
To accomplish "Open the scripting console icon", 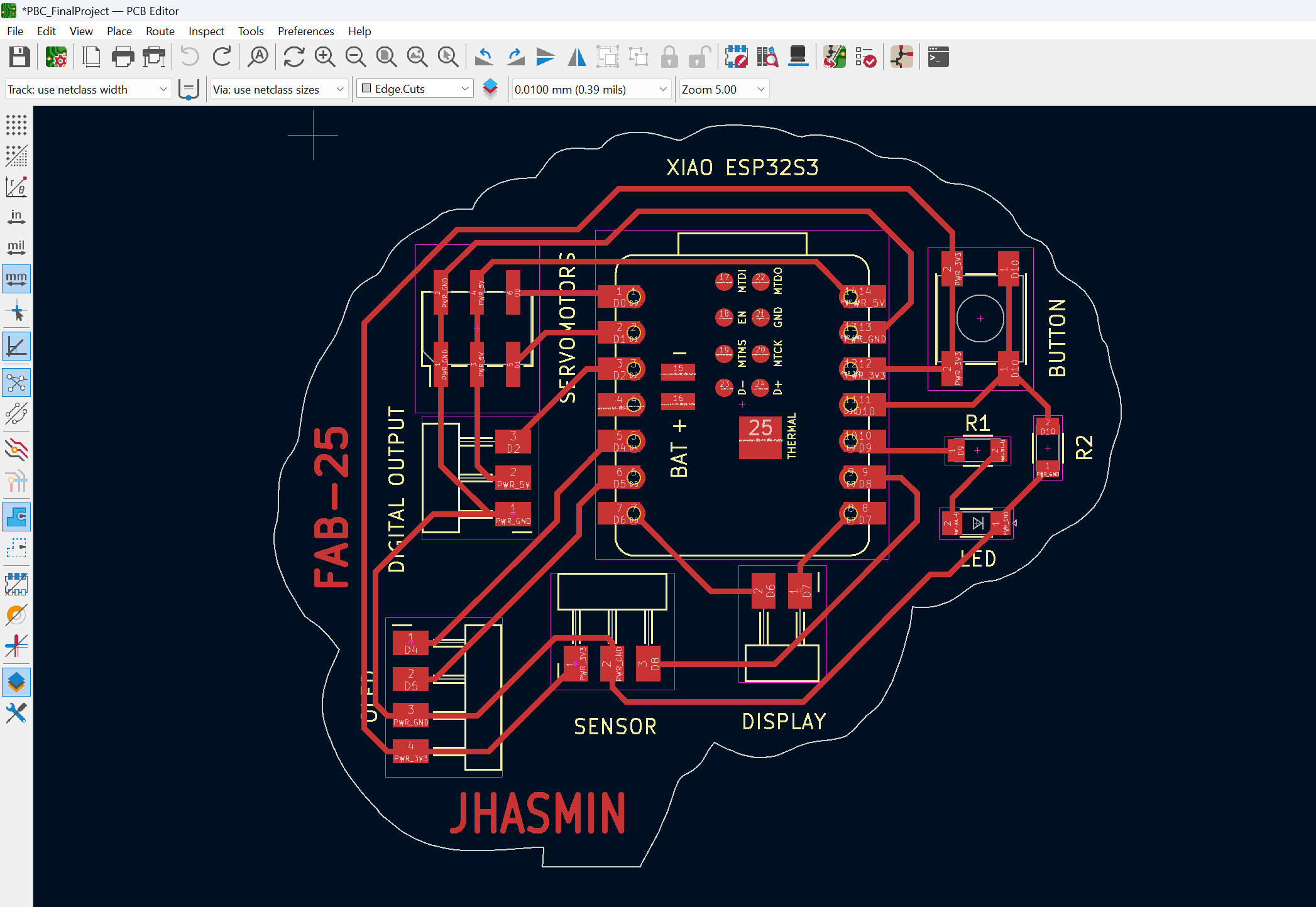I will pos(938,57).
